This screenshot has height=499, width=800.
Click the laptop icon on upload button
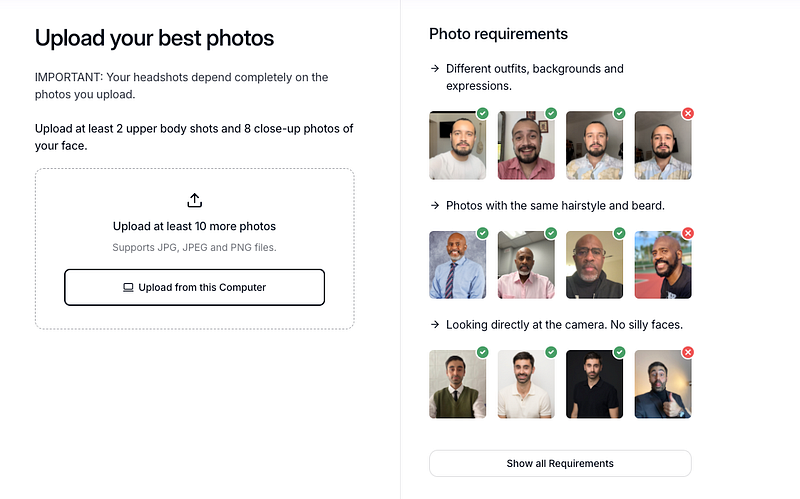click(128, 288)
